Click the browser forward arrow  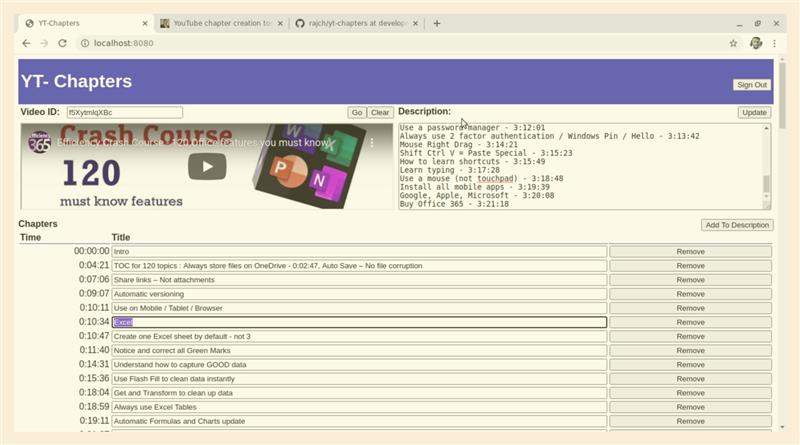click(x=44, y=43)
